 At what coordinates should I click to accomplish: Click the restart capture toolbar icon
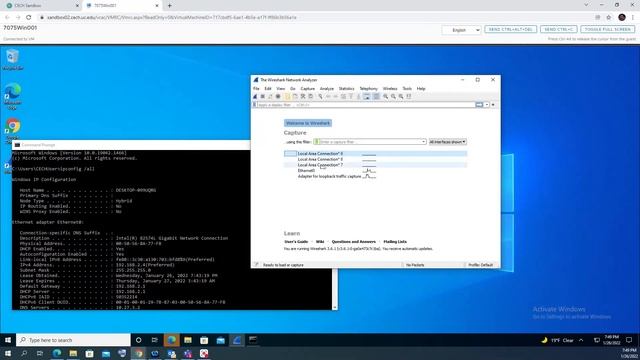click(x=270, y=96)
